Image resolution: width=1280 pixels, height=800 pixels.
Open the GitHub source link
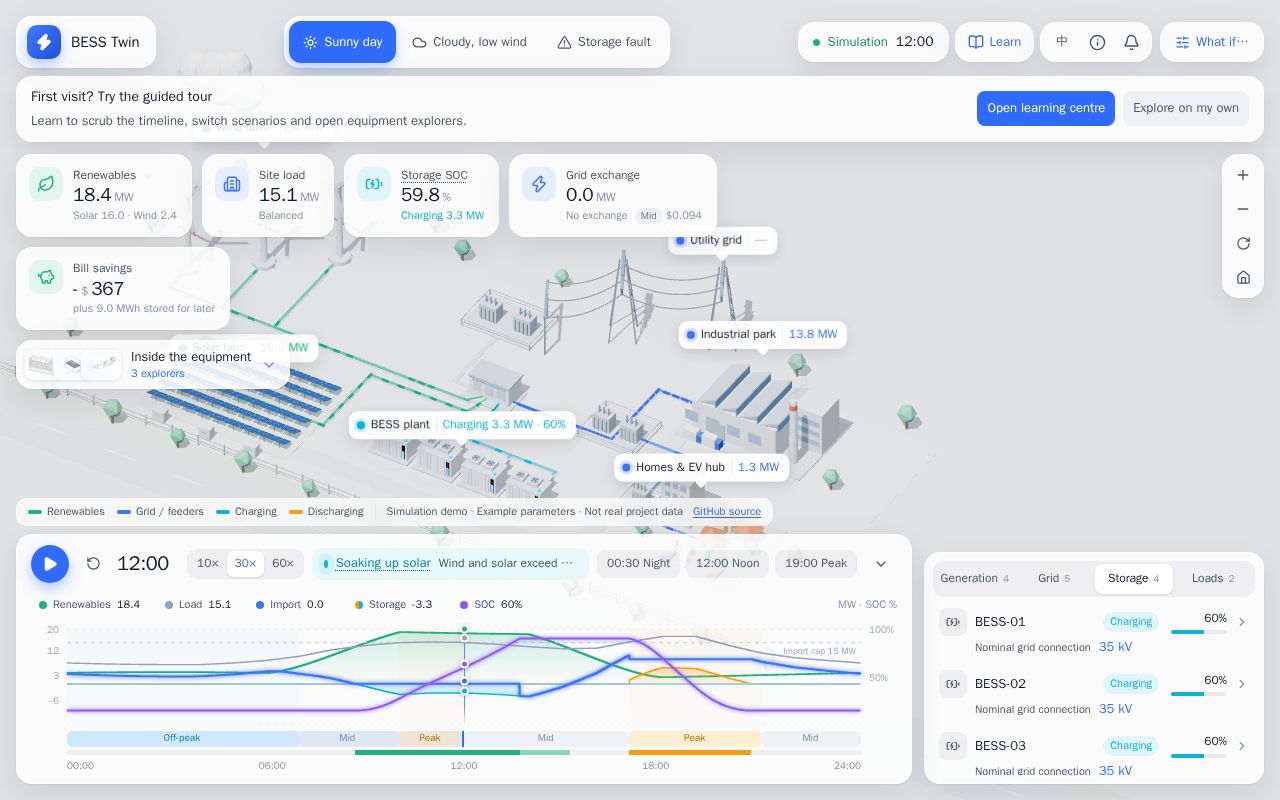click(727, 512)
